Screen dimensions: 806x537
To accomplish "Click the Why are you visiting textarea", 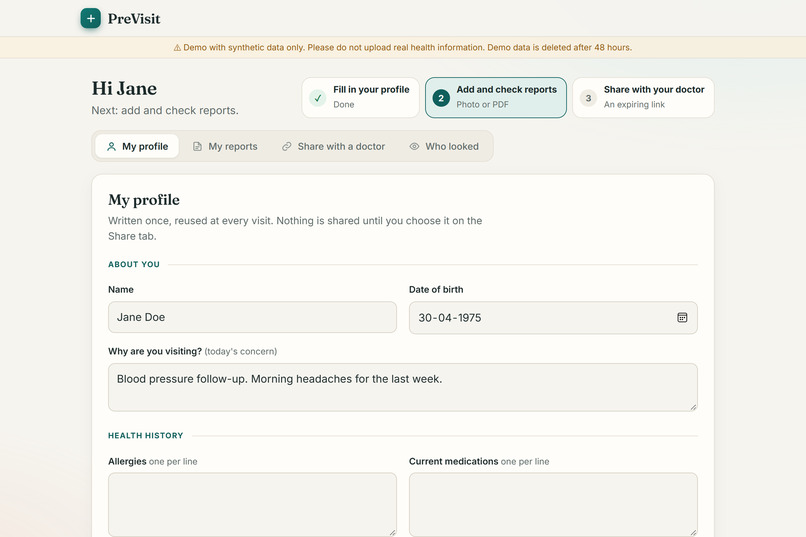I will point(402,387).
